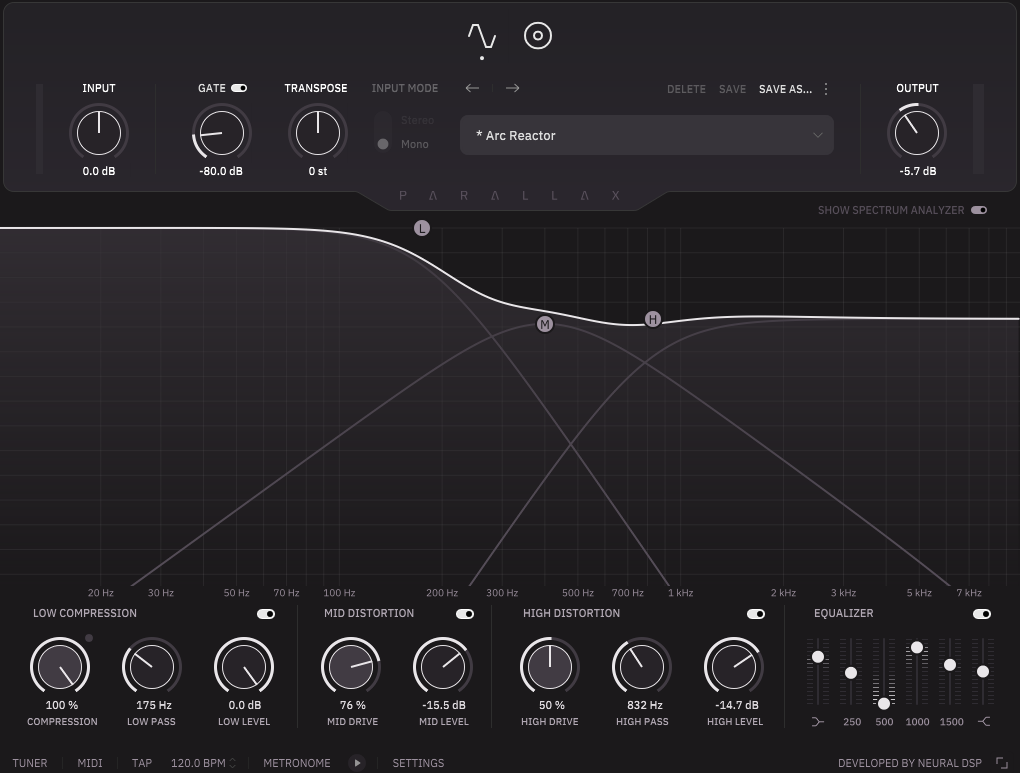The height and width of the screenshot is (773, 1020).
Task: Click the 250 EQ slider handle
Action: (851, 673)
